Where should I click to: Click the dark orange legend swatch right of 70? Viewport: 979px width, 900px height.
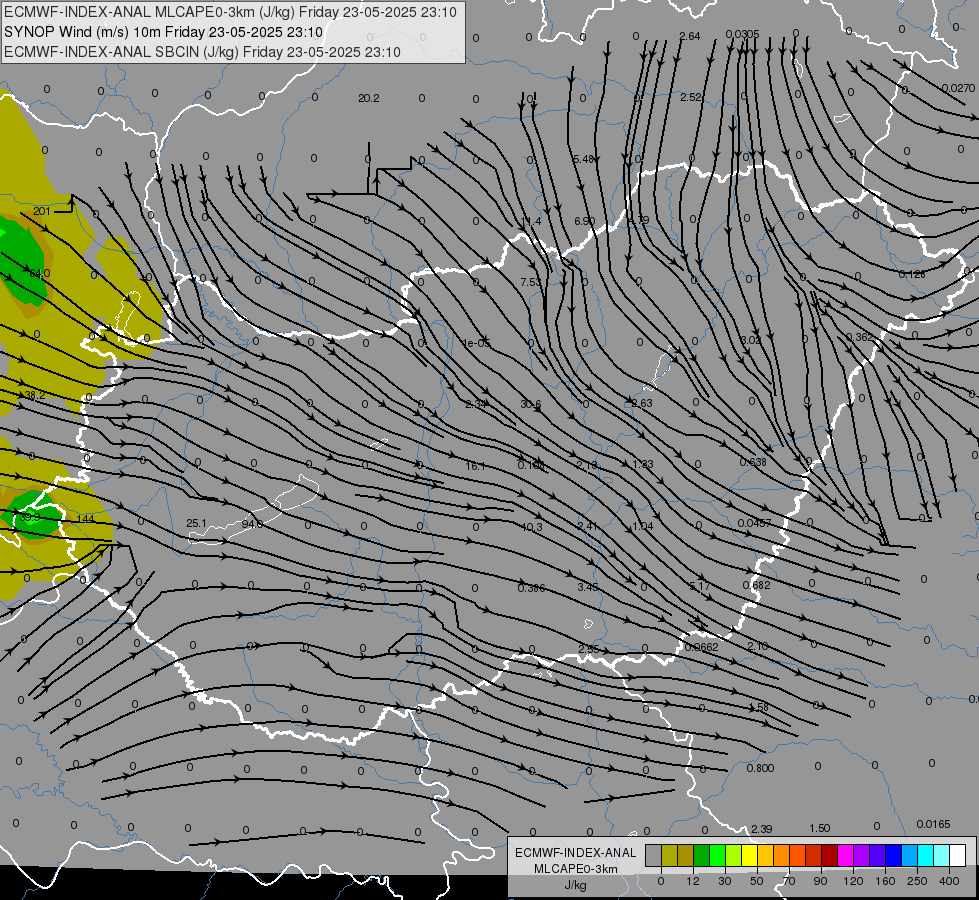click(x=797, y=856)
